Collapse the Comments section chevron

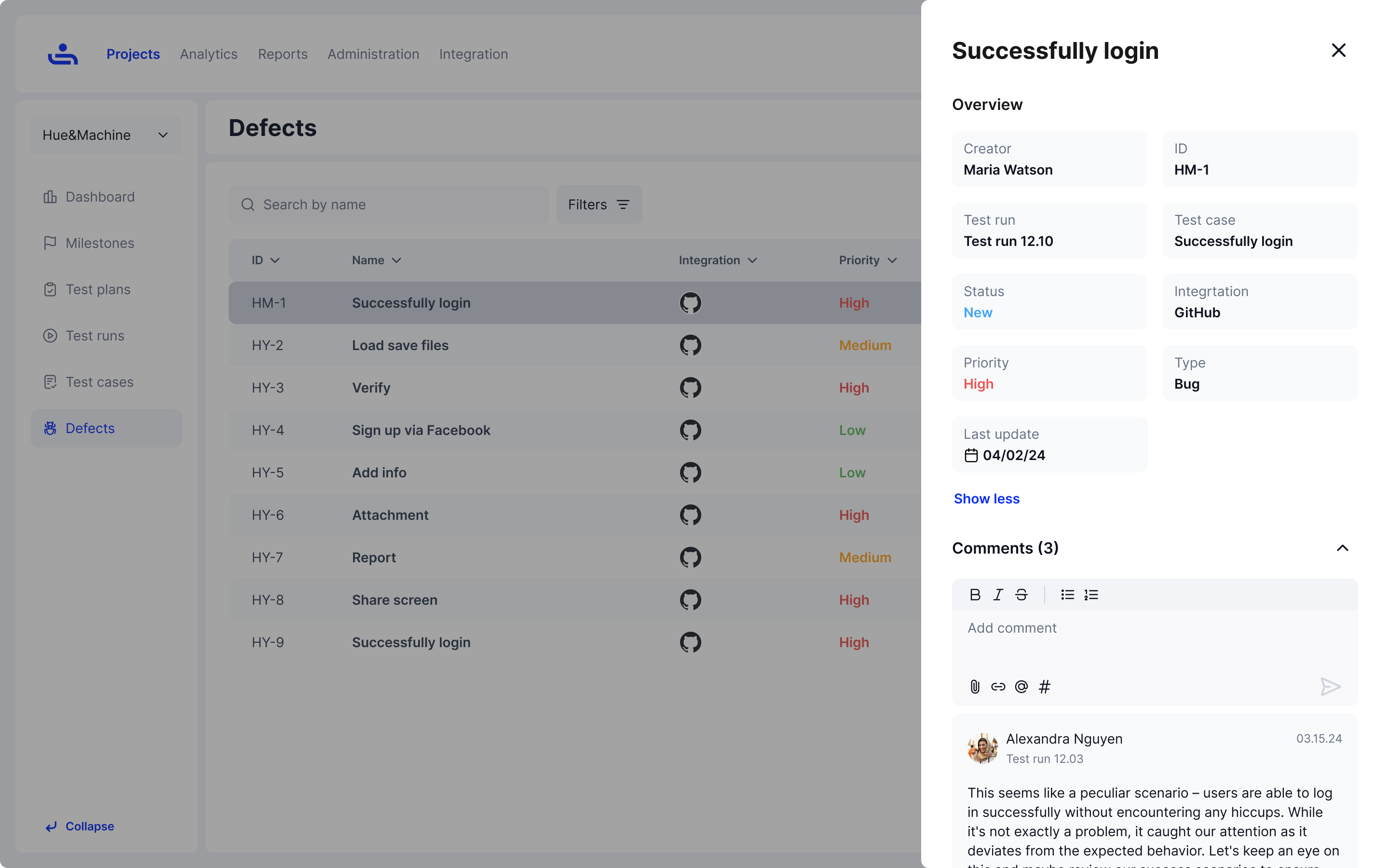pos(1342,548)
